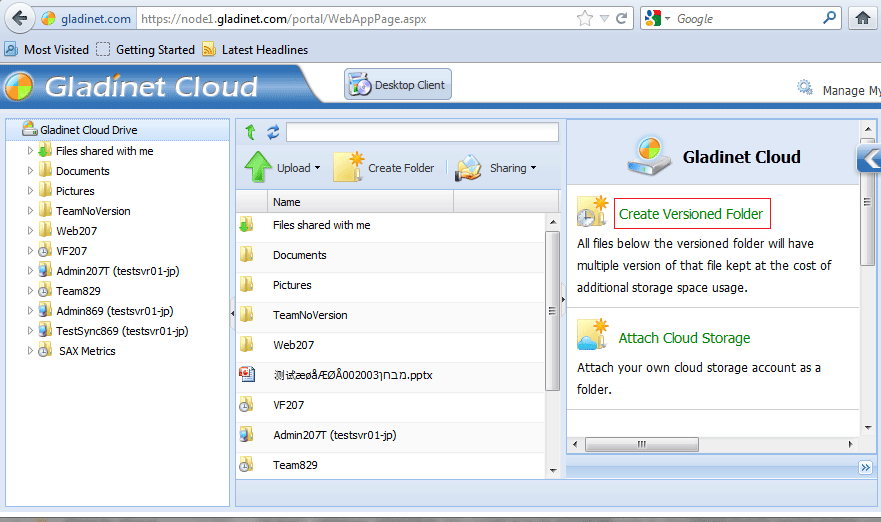
Task: Click the Create Versioned Folder icon
Action: click(593, 211)
